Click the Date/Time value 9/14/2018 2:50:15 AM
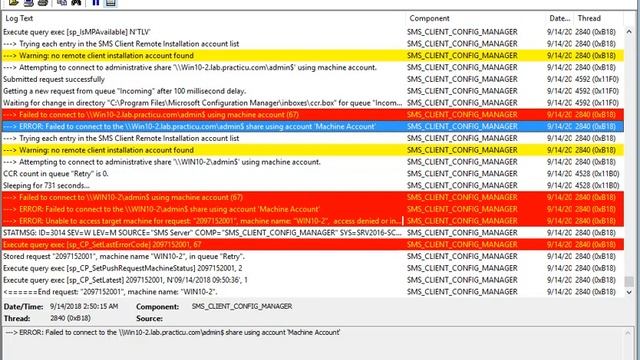 [x=84, y=307]
